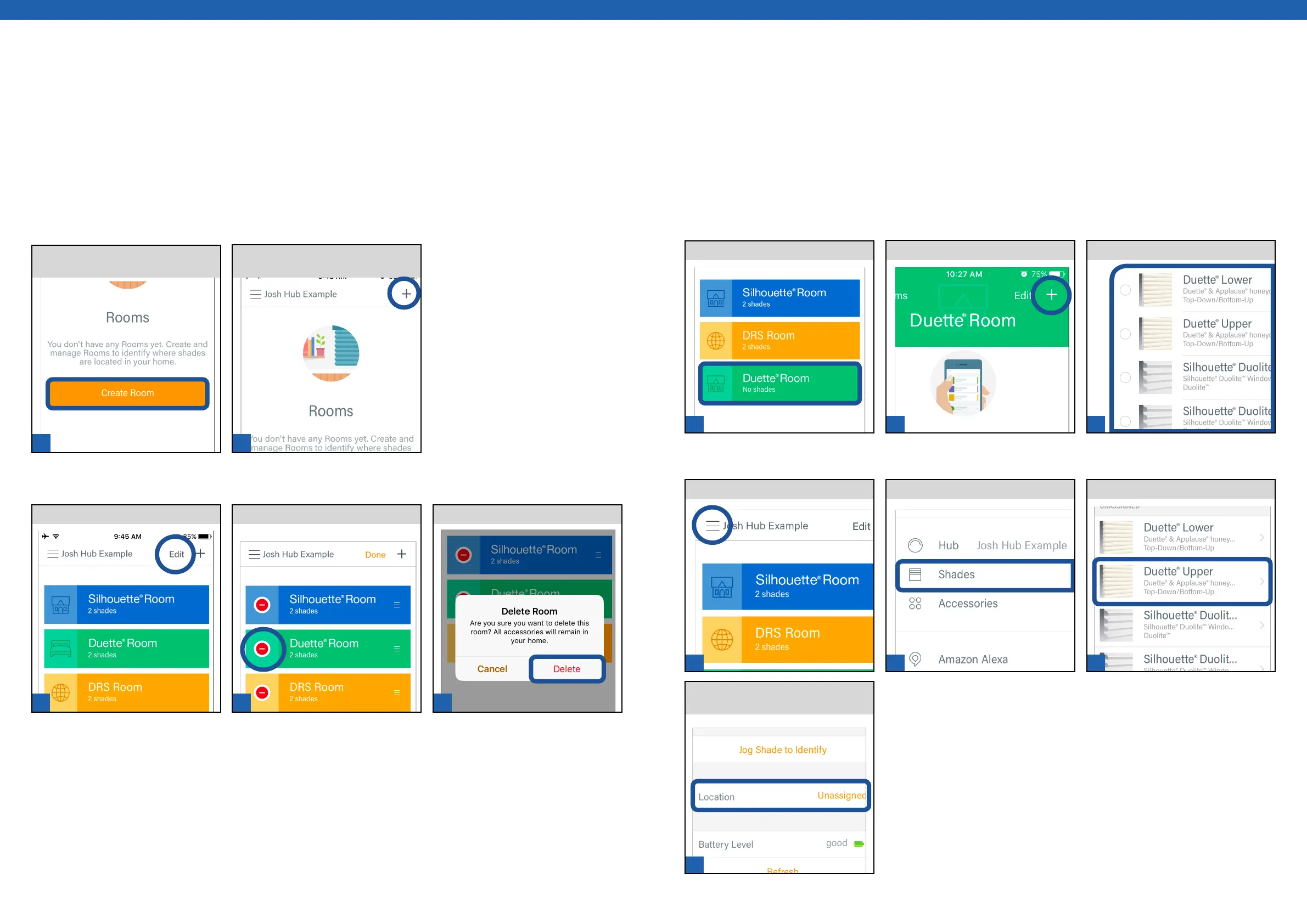This screenshot has height=924, width=1307.
Task: Tap the red minus for DRS Room on the Done screen
Action: click(x=262, y=693)
